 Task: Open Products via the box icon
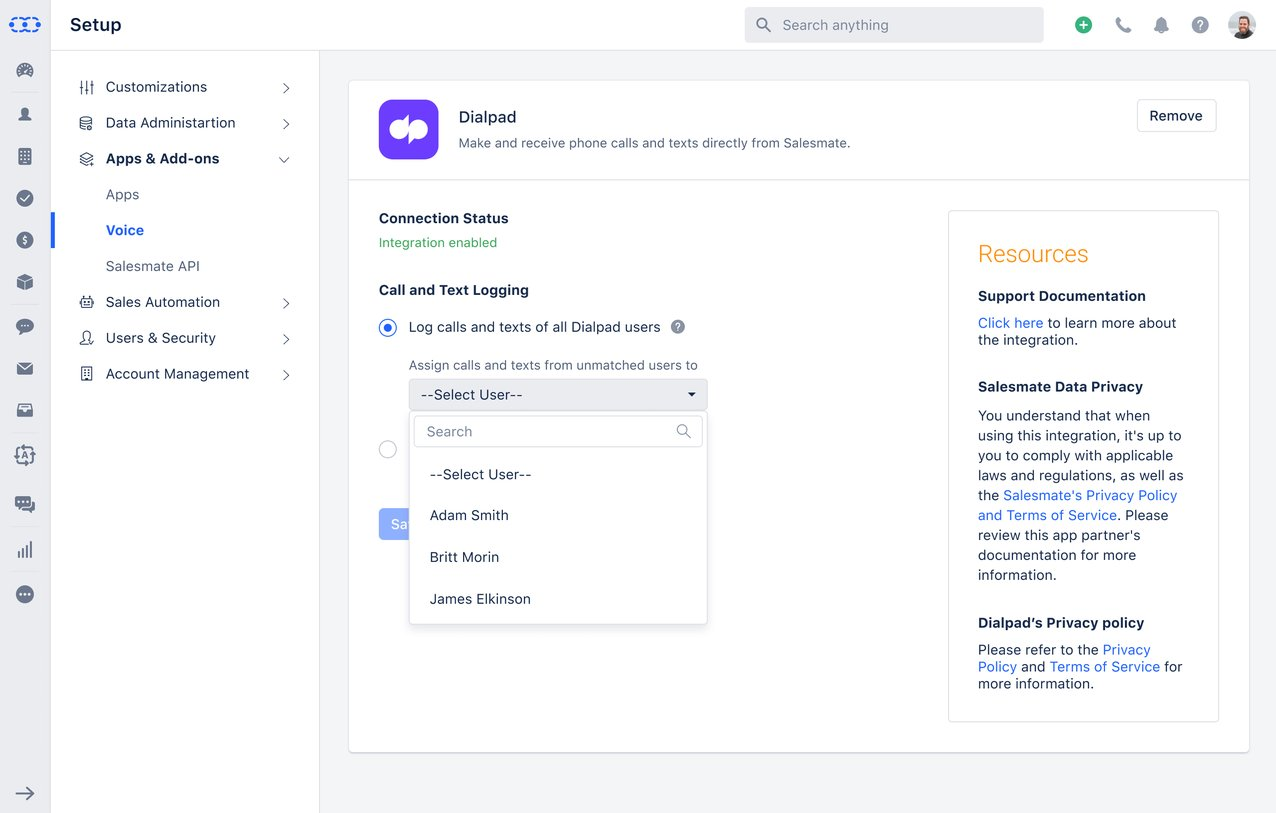point(25,282)
